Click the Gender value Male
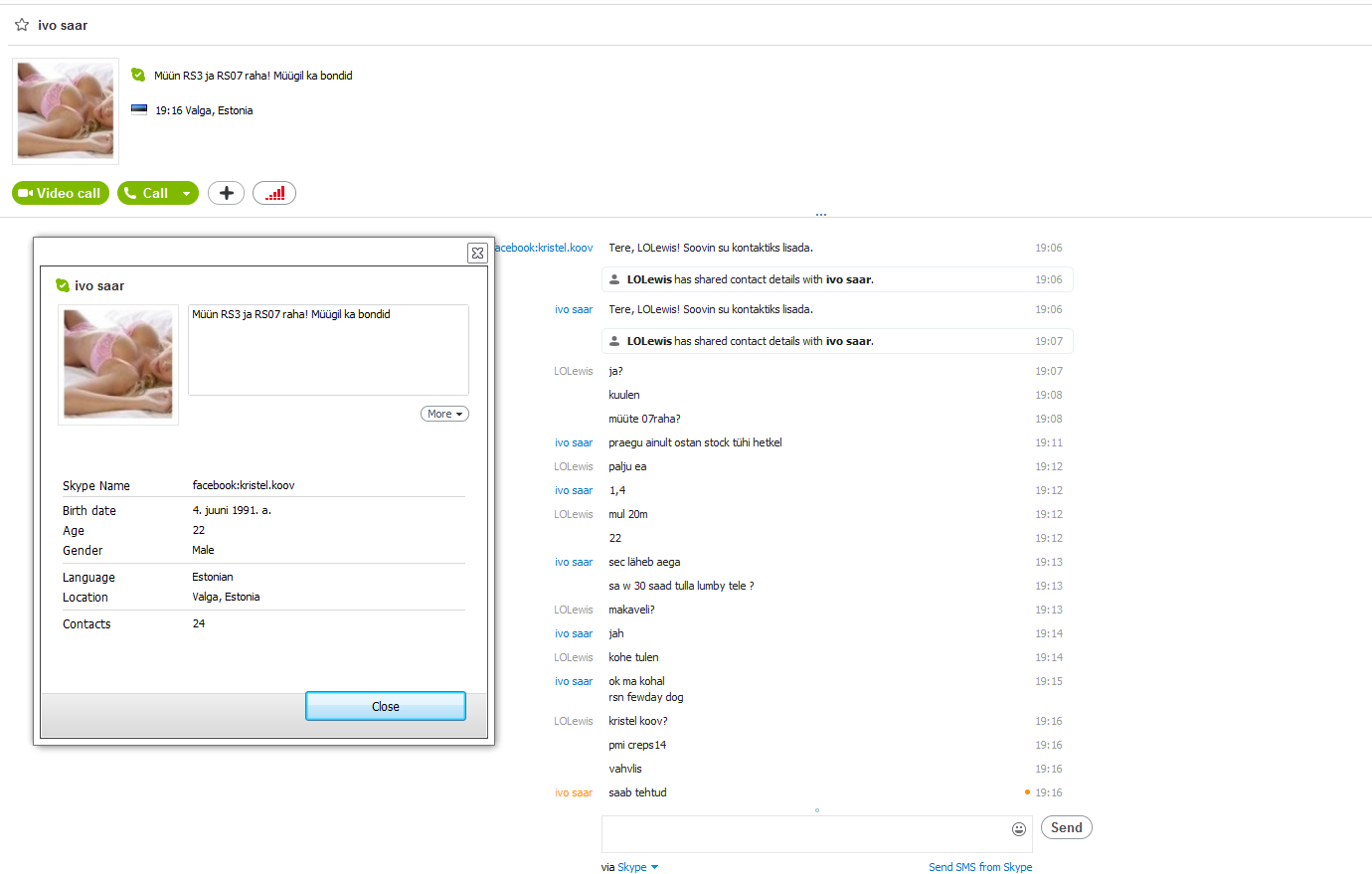 coord(203,550)
